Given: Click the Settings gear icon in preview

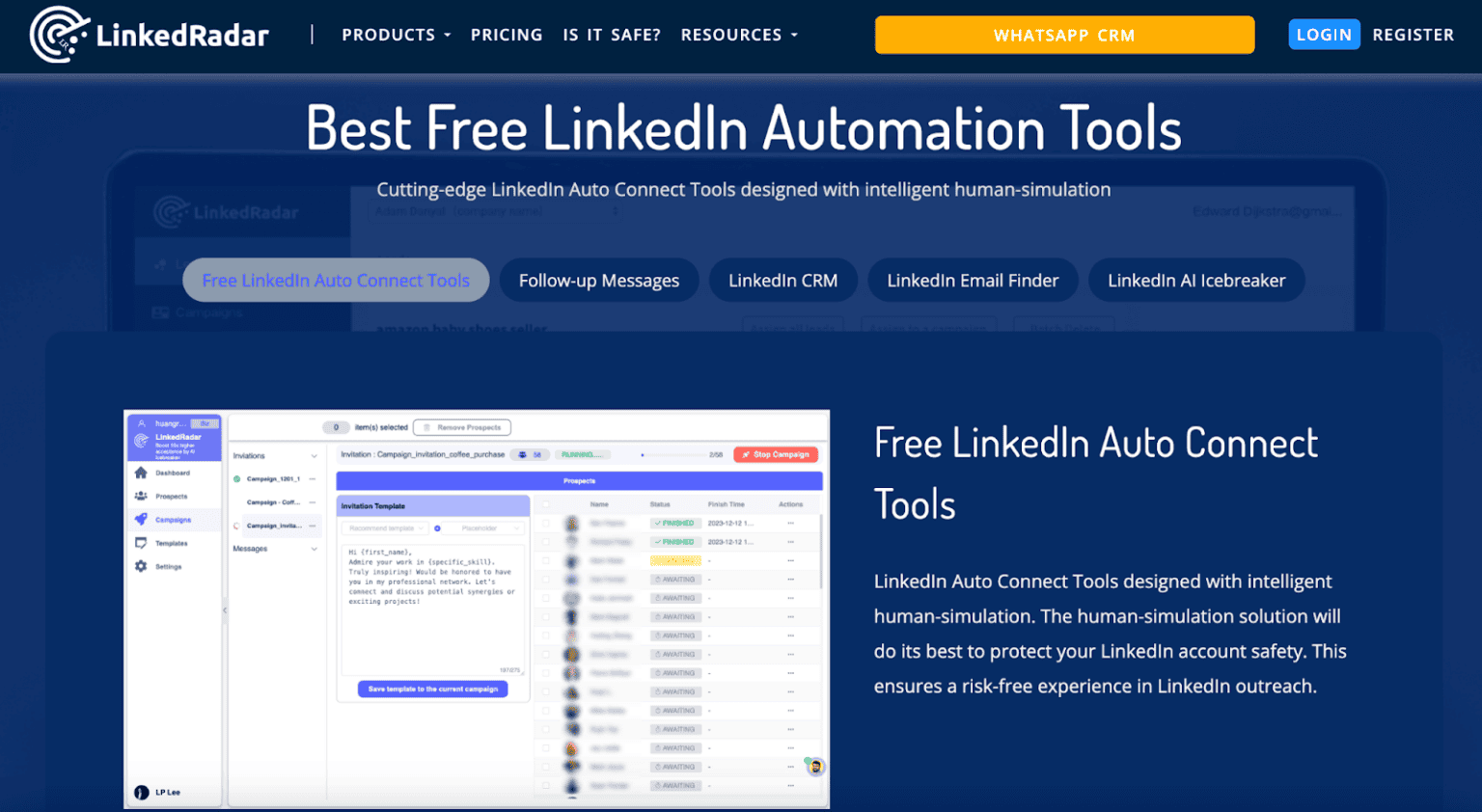Looking at the screenshot, I should pos(141,566).
